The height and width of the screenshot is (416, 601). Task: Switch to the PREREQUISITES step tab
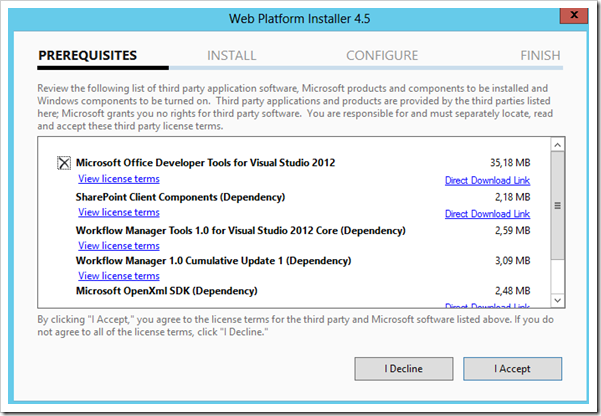tap(87, 56)
